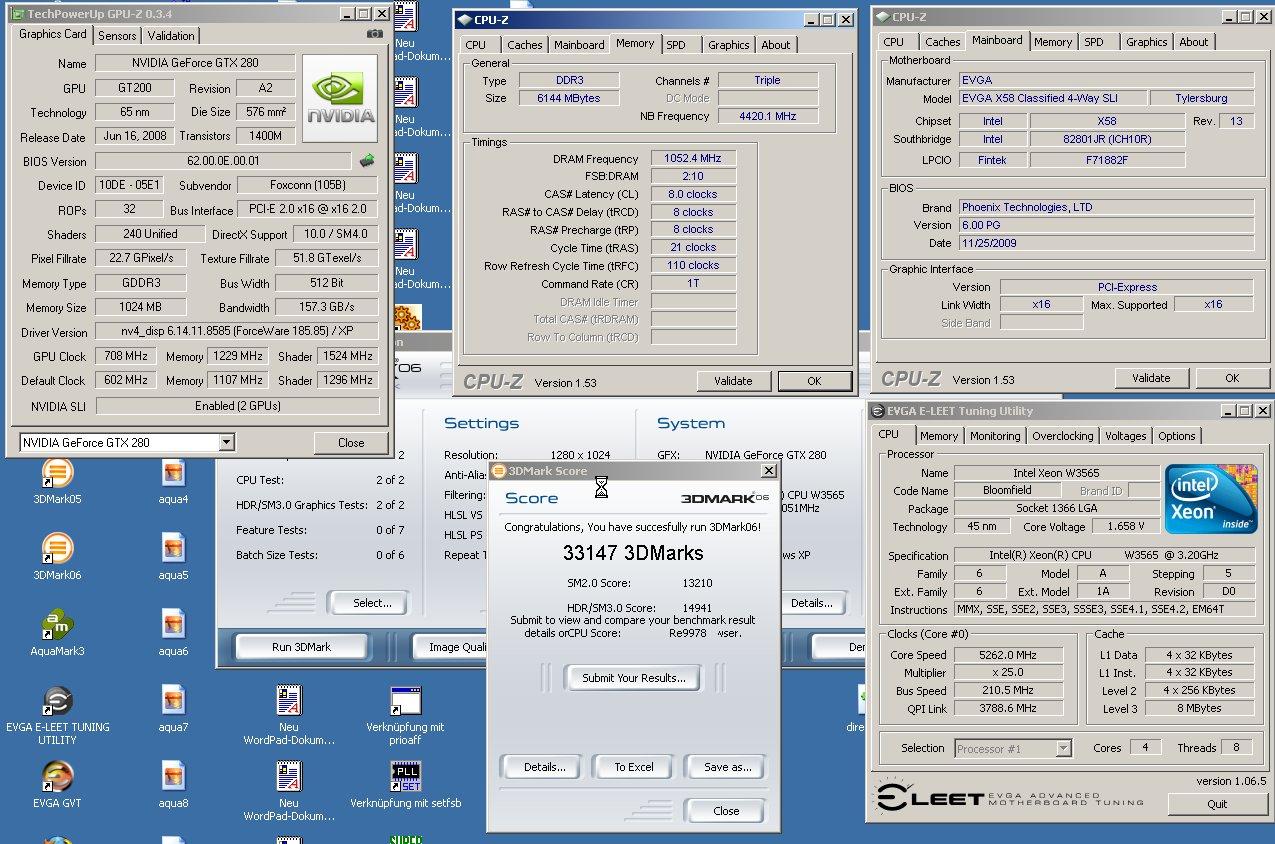Click the GPU Clock 708 MHz field
This screenshot has width=1275, height=844.
124,356
